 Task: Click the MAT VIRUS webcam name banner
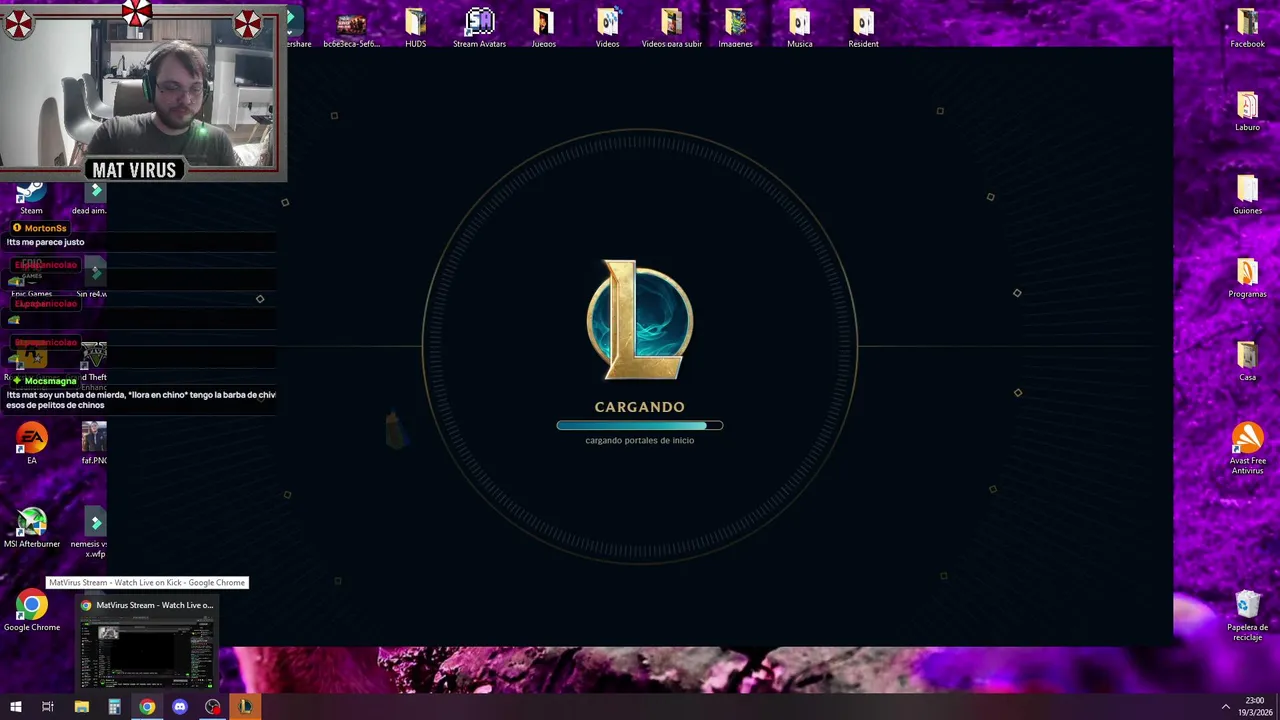134,170
